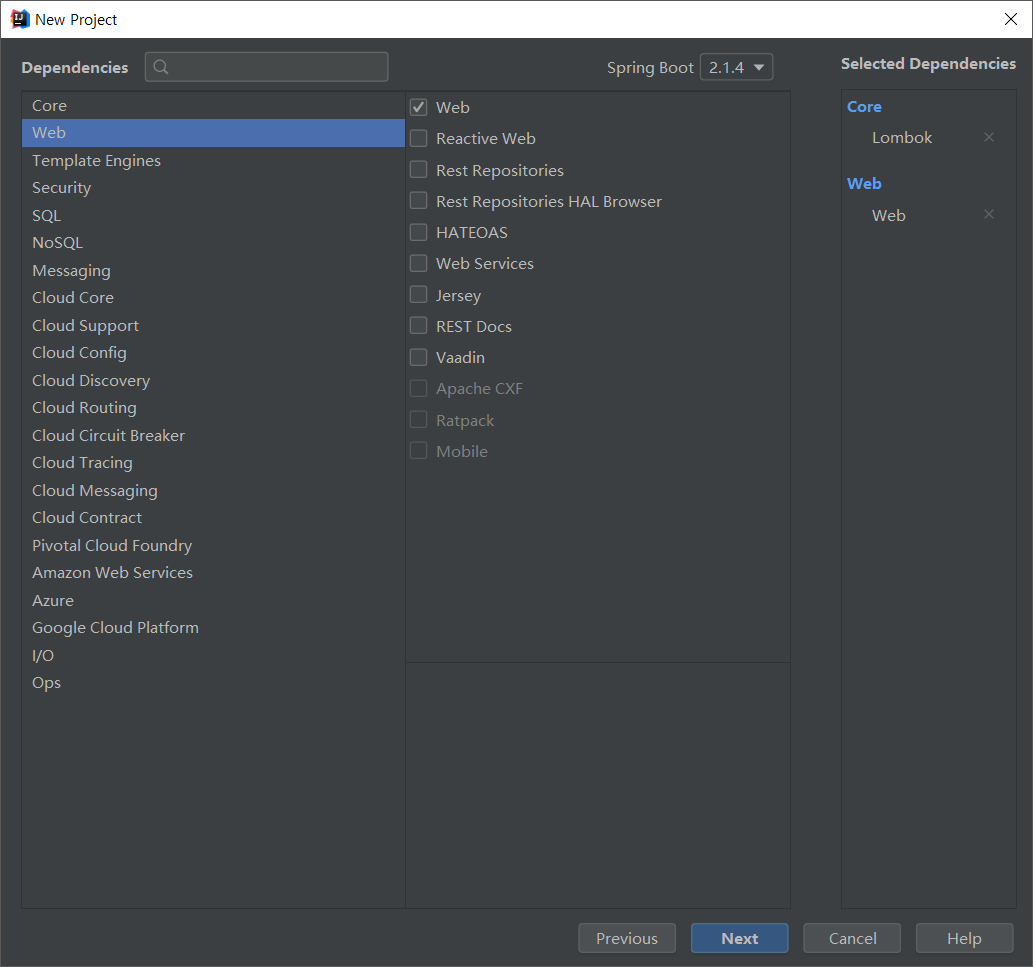Viewport: 1033px width, 967px height.
Task: Click the disabled Mobile checkbox
Action: (418, 451)
